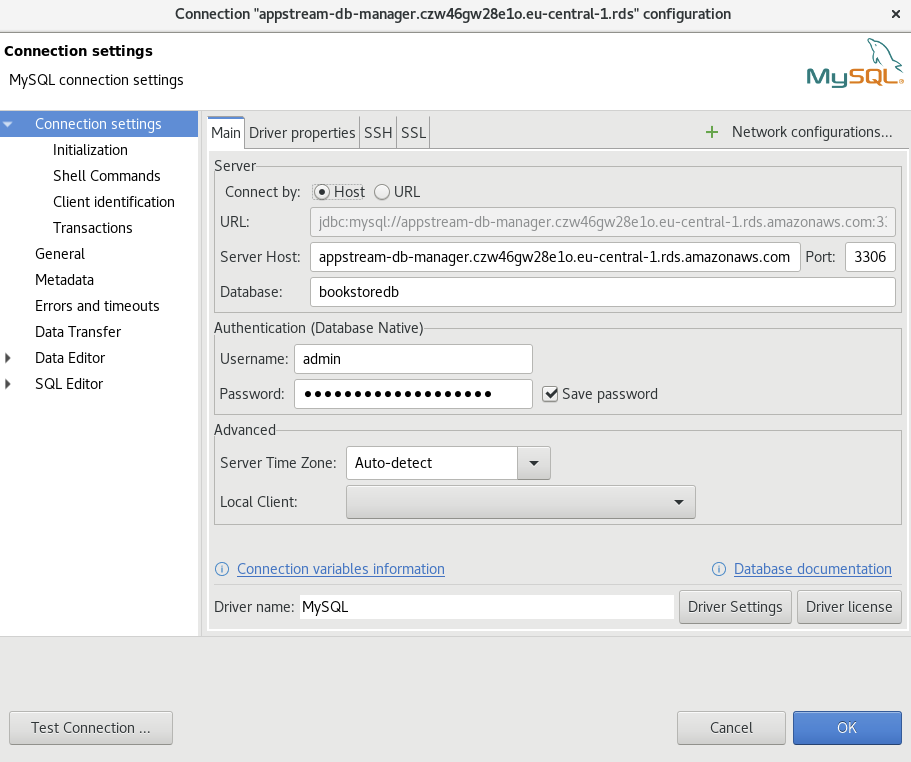Open the Server Time Zone dropdown
This screenshot has width=911, height=762.
point(534,463)
